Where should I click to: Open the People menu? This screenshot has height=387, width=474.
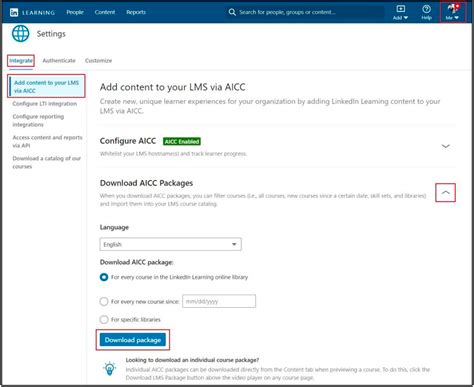click(75, 12)
